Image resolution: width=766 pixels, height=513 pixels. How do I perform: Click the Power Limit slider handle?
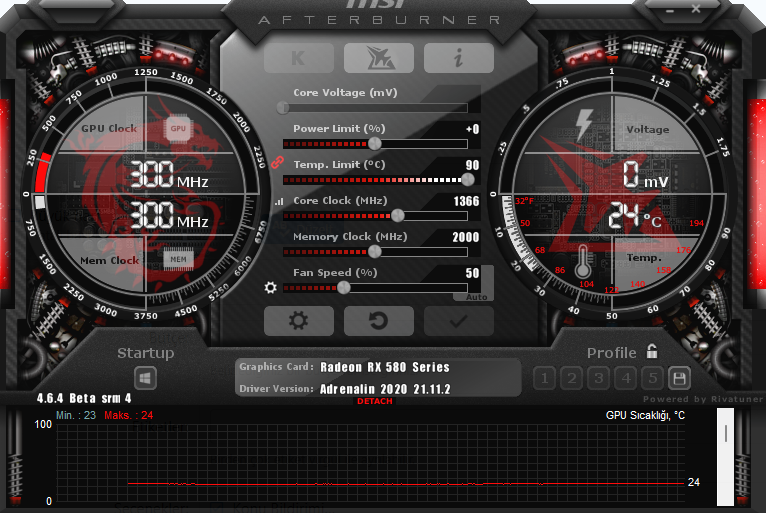click(x=375, y=144)
